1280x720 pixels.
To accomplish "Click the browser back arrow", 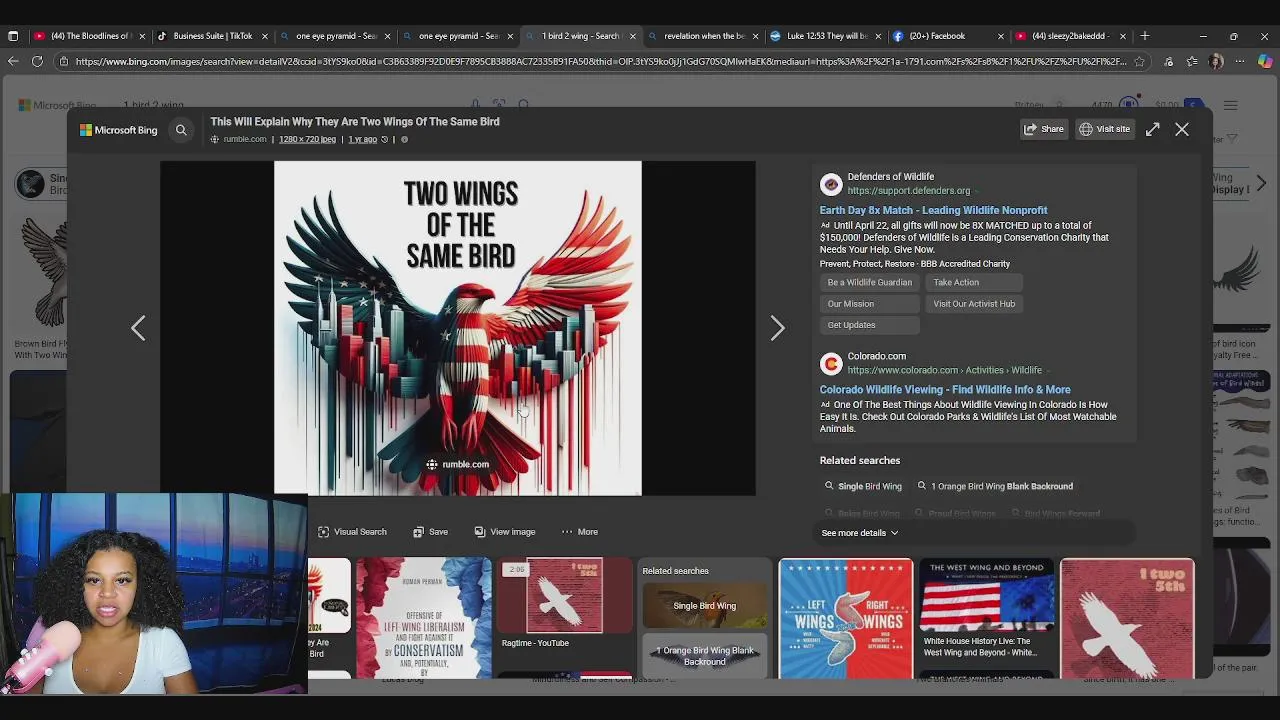I will point(13,61).
